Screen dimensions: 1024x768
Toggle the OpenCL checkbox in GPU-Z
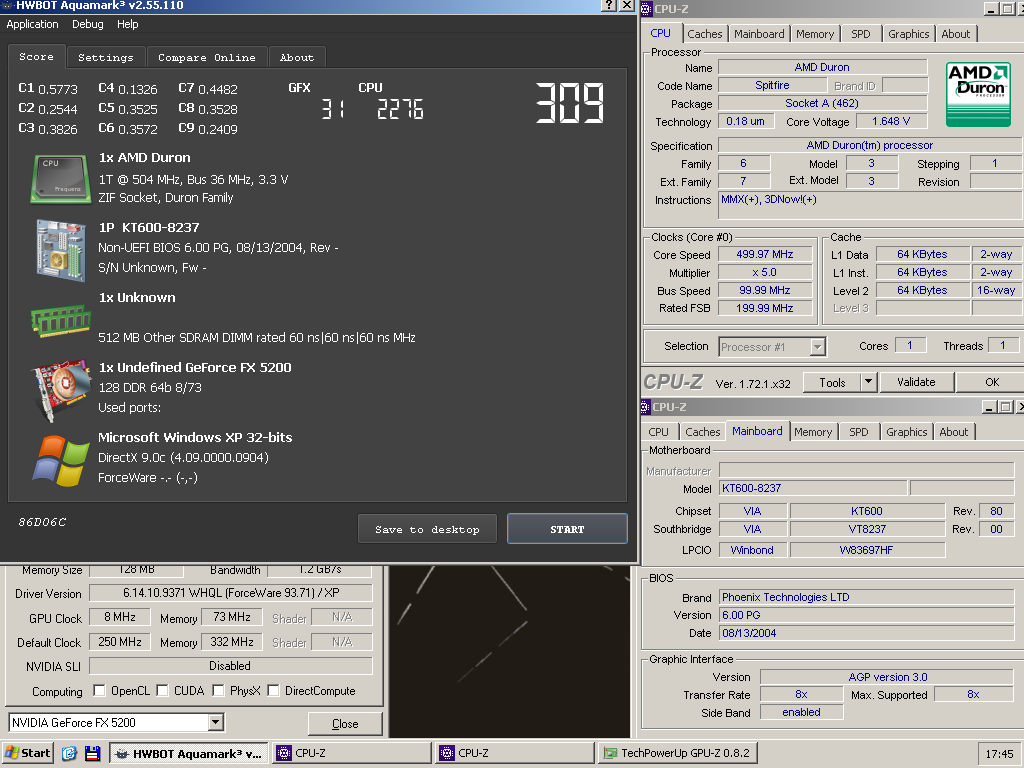99,690
